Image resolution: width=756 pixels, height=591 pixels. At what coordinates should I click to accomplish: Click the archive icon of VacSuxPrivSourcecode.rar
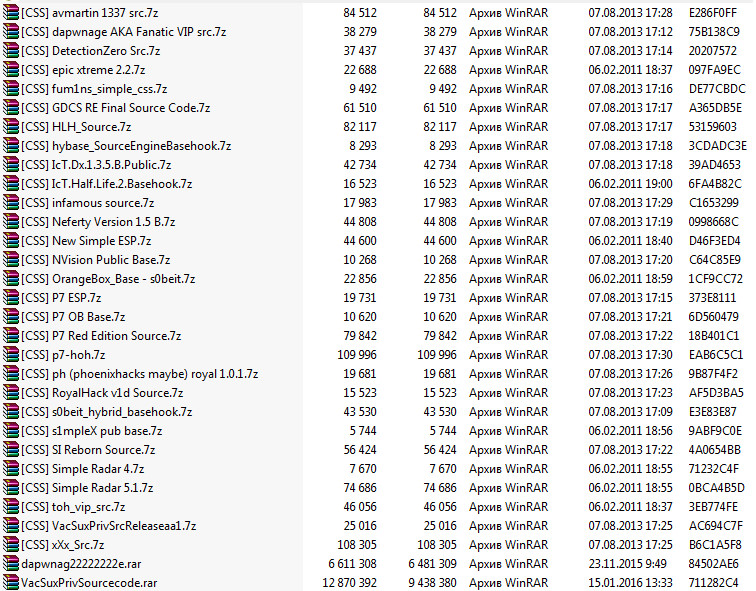click(x=11, y=583)
